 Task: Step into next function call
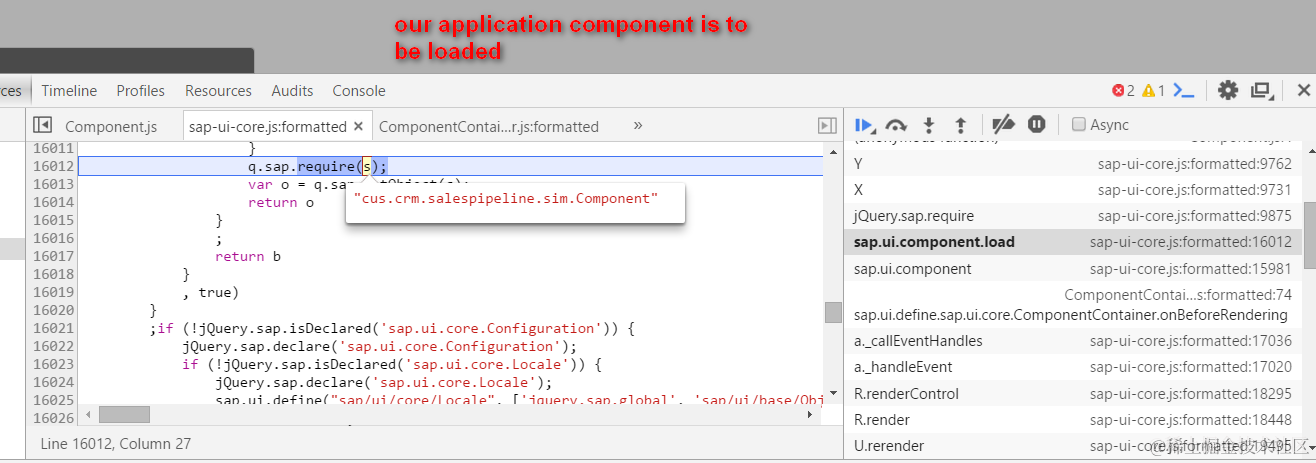click(x=929, y=125)
